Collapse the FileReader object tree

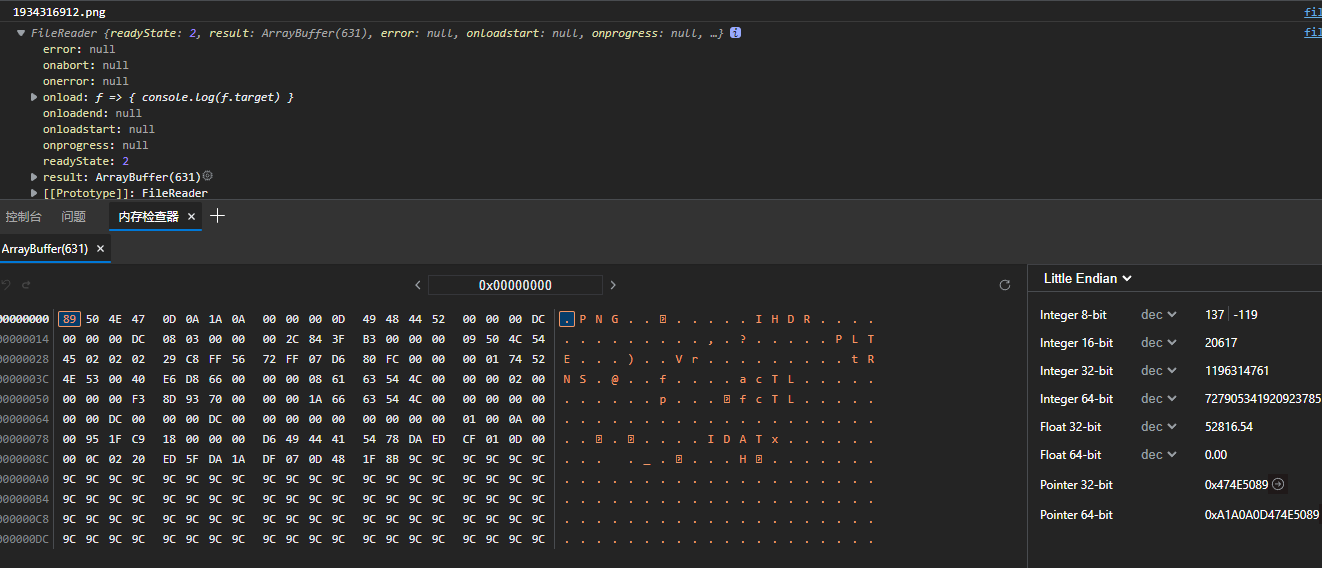pos(21,33)
